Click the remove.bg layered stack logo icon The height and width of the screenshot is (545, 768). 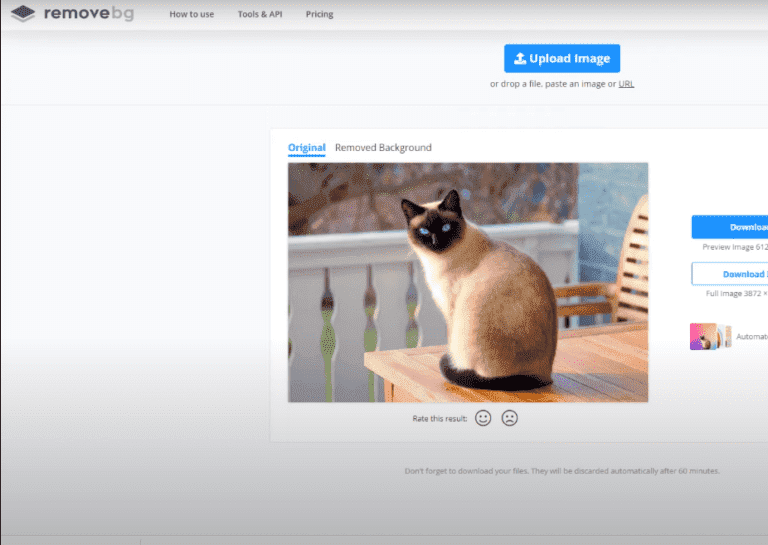23,14
